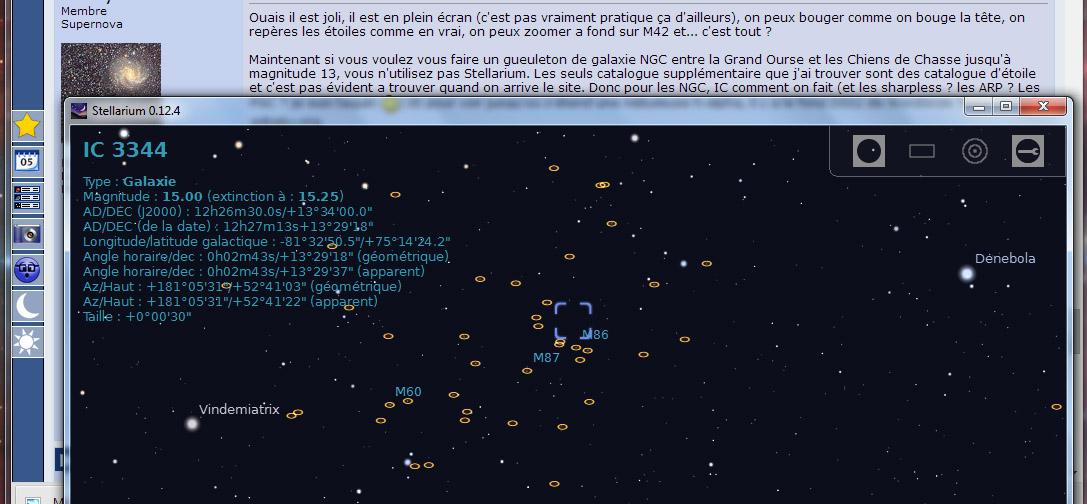
Task: Click the 'Longitude/latitude galactique' line
Action: 267,242
